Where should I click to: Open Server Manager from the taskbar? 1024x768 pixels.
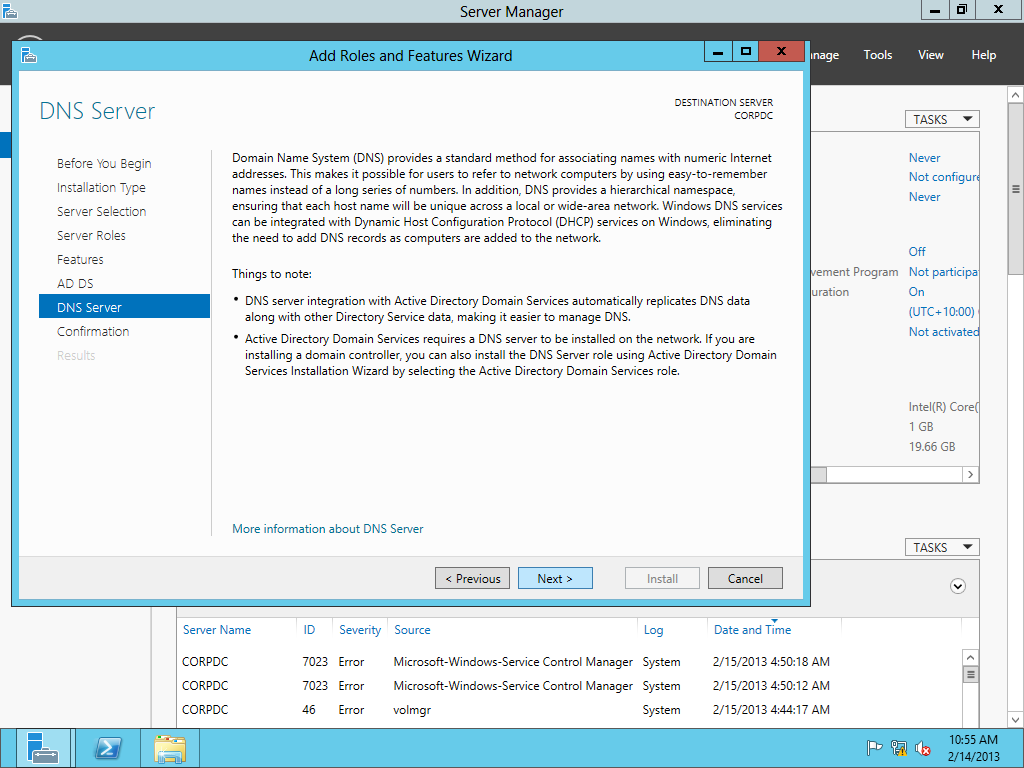point(44,748)
